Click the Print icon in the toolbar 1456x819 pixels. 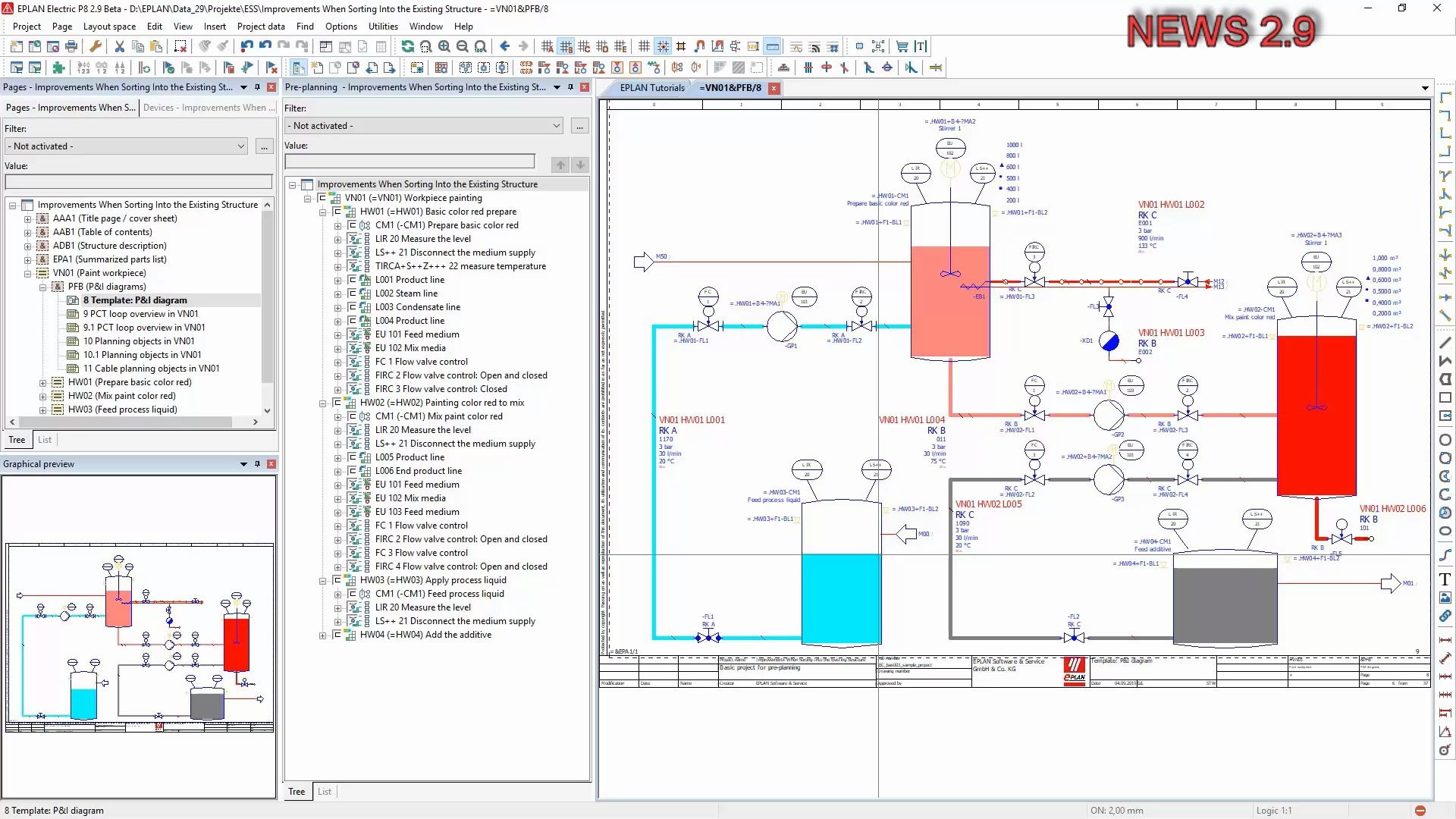(71, 47)
